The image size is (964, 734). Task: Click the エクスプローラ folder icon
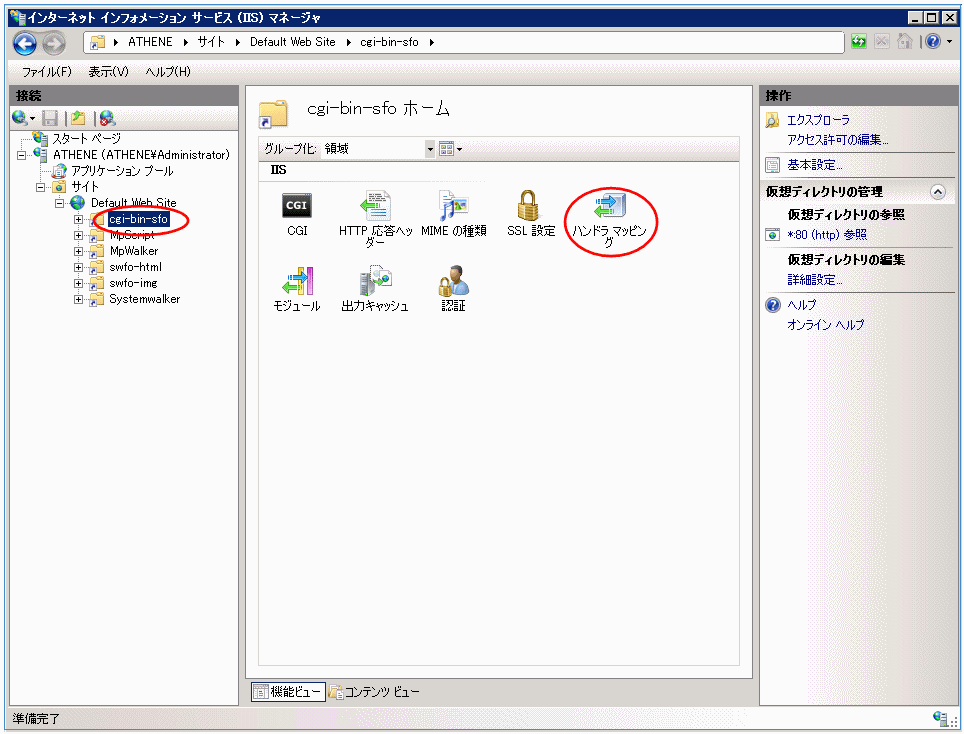point(772,120)
